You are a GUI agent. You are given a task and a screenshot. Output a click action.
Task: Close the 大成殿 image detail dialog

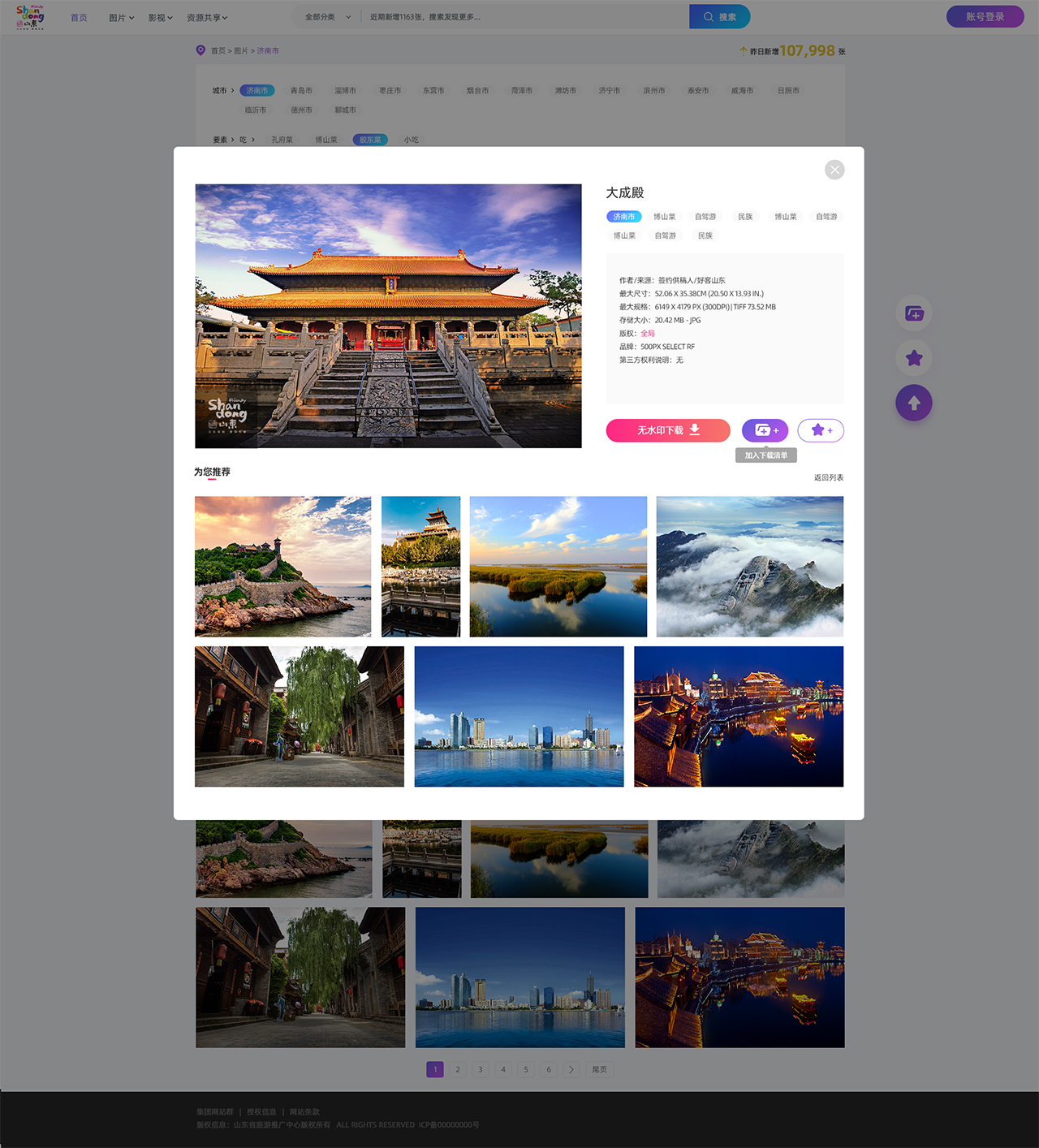pyautogui.click(x=834, y=170)
